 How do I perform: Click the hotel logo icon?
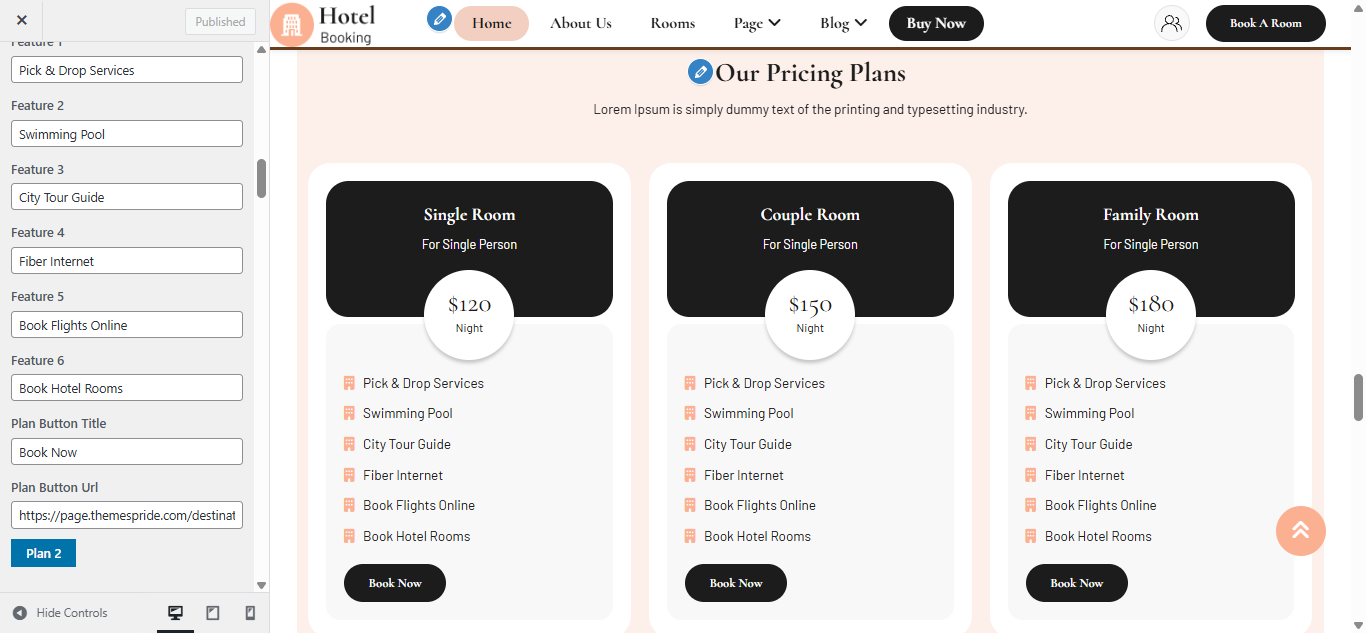coord(292,25)
